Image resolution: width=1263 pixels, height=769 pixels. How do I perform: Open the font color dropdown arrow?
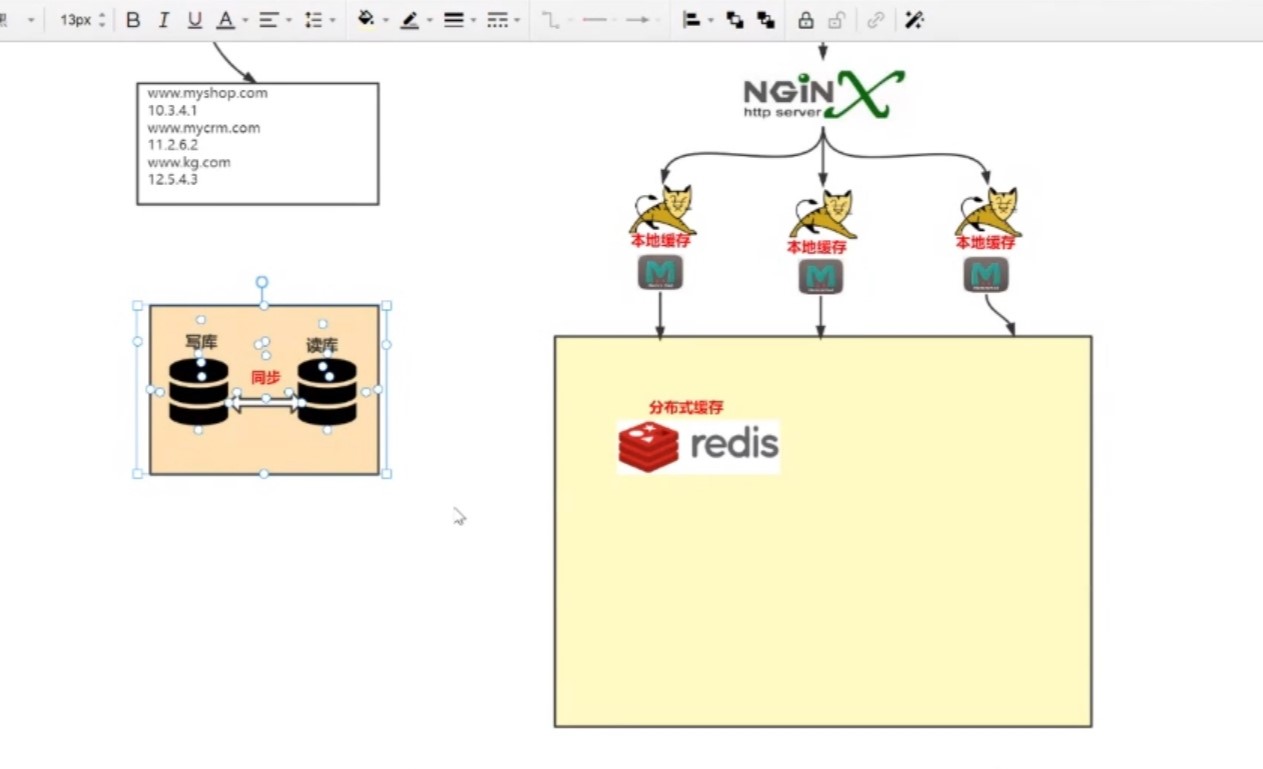[x=245, y=21]
